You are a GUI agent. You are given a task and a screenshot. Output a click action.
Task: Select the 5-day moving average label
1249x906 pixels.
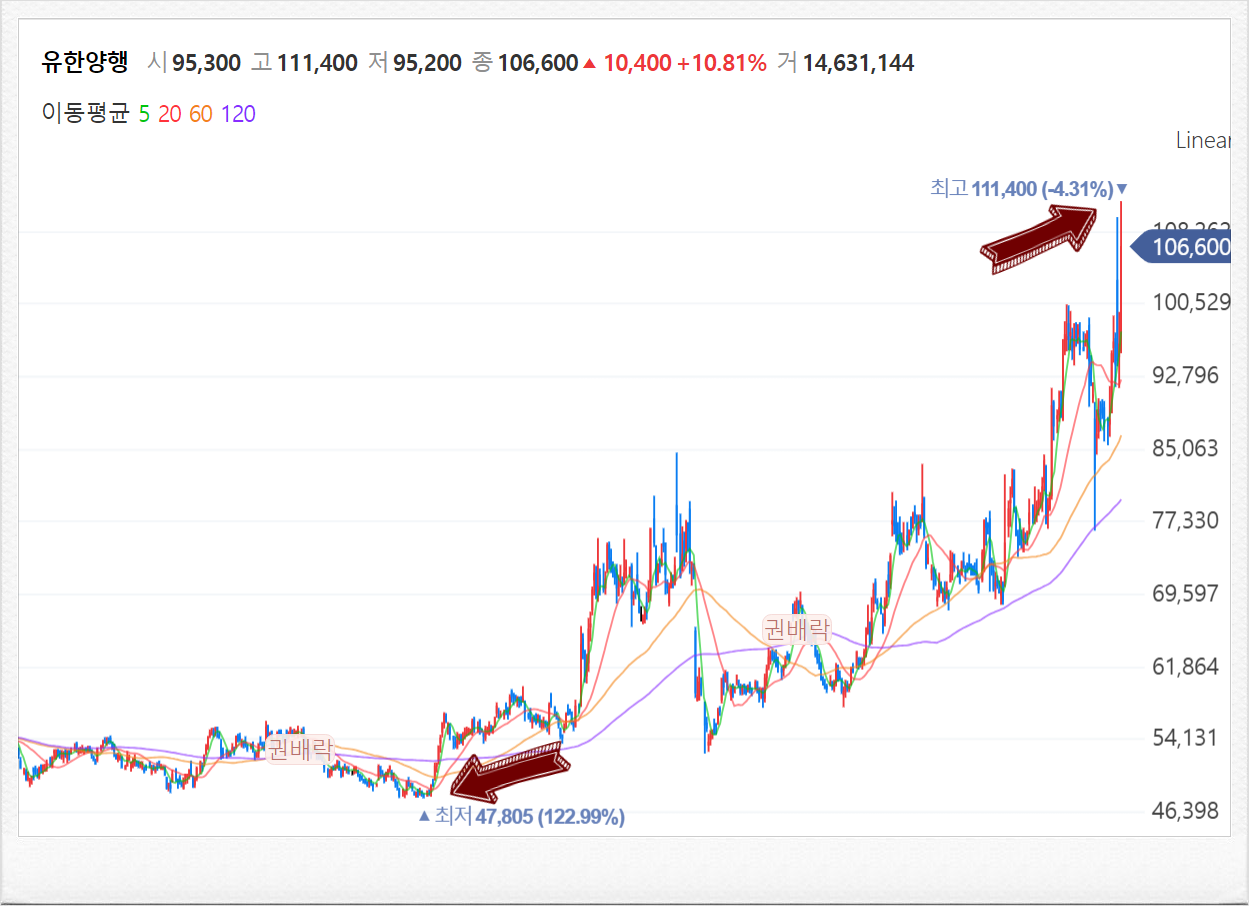tap(144, 114)
